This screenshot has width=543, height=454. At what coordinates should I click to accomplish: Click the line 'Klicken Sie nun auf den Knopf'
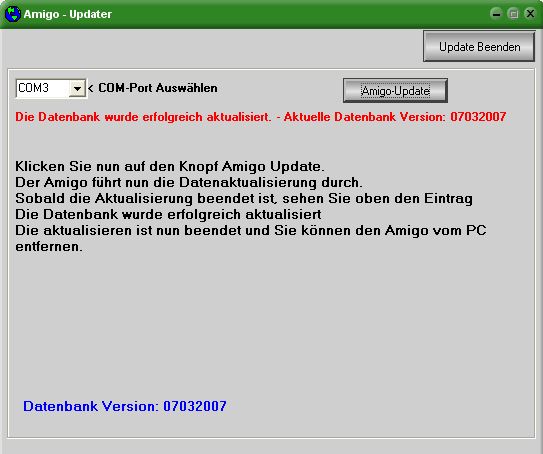click(x=170, y=167)
